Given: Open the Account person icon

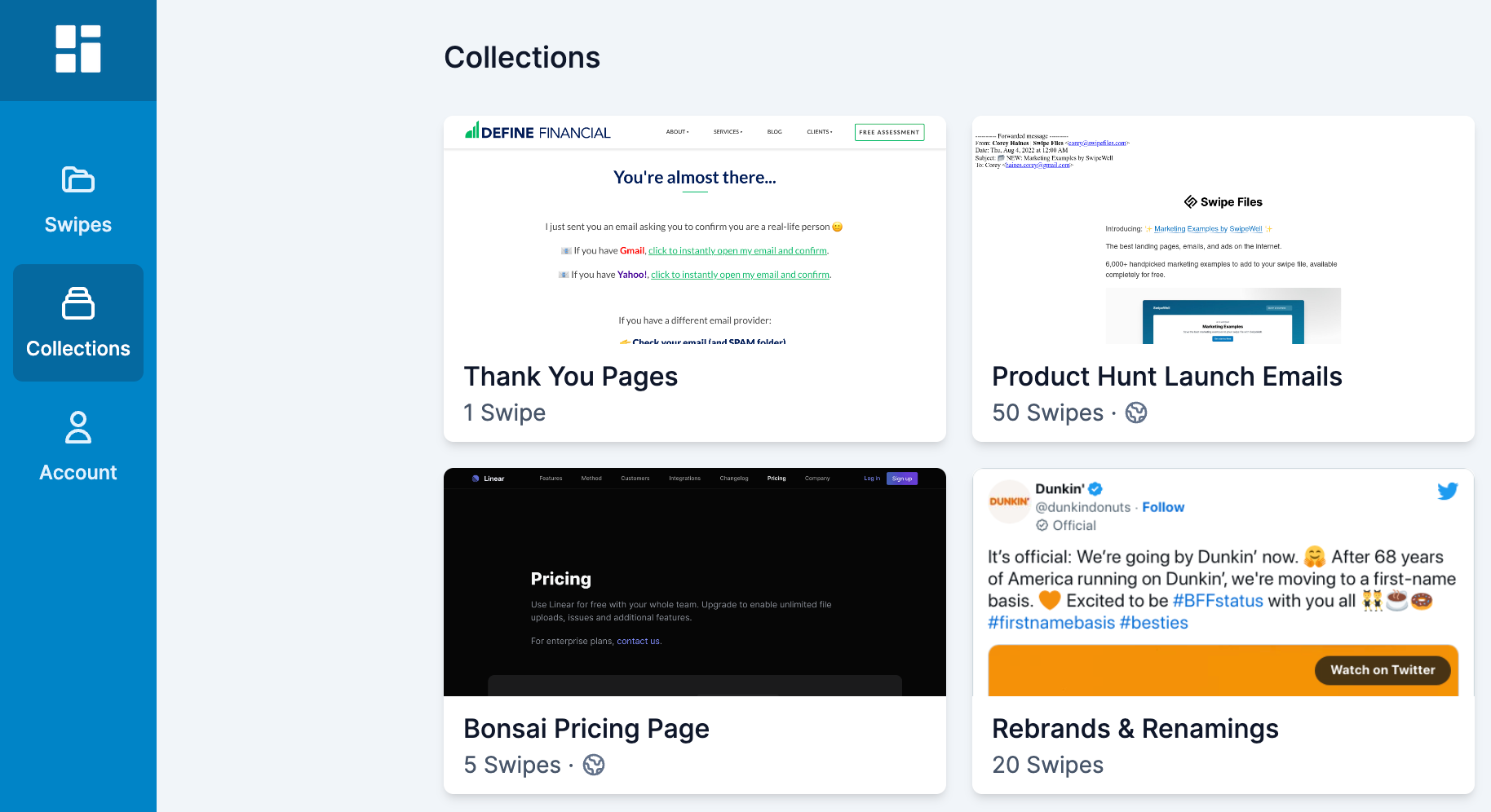Looking at the screenshot, I should [x=78, y=427].
